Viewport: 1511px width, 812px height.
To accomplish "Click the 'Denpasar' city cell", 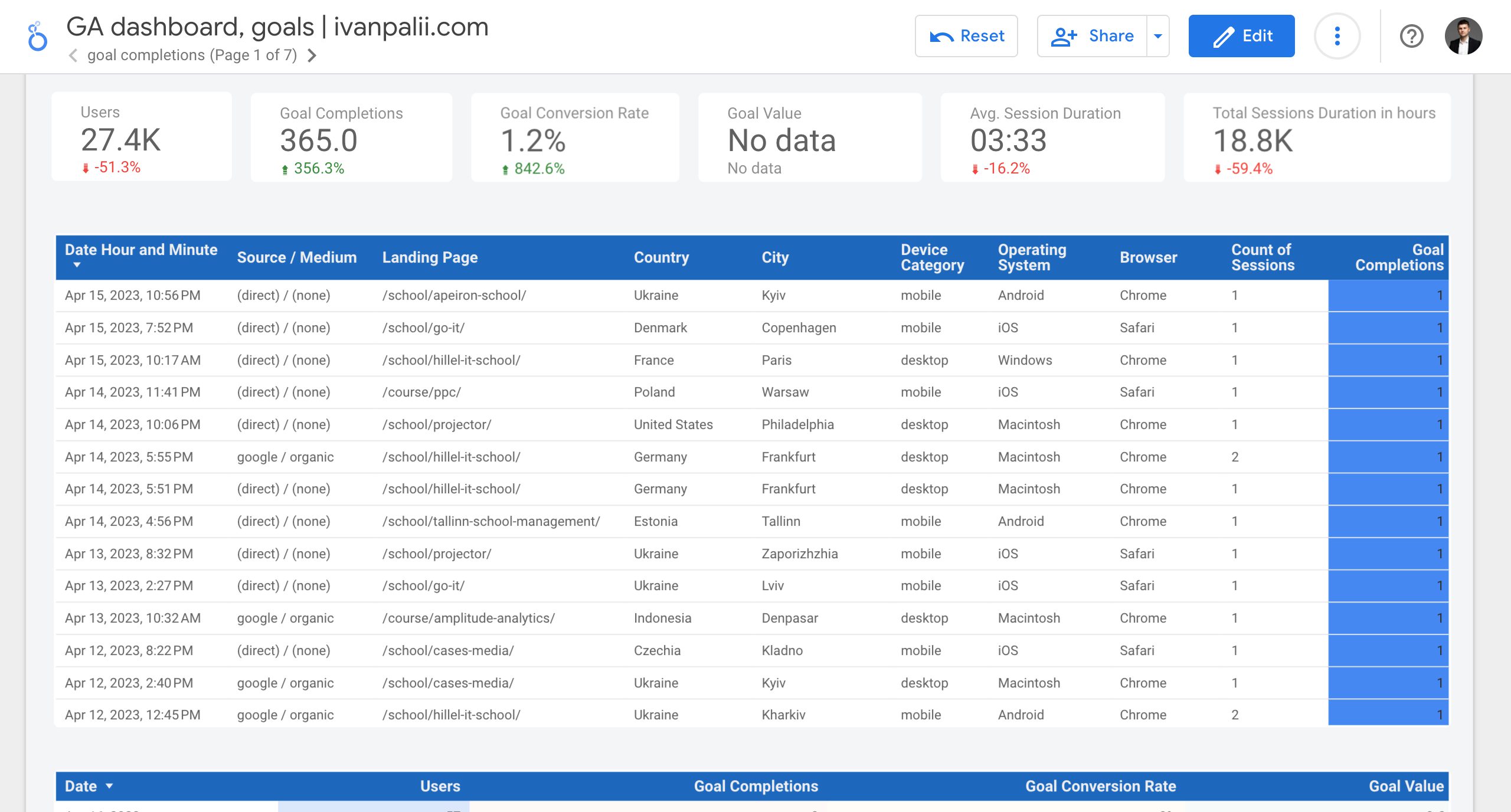I will tap(789, 618).
